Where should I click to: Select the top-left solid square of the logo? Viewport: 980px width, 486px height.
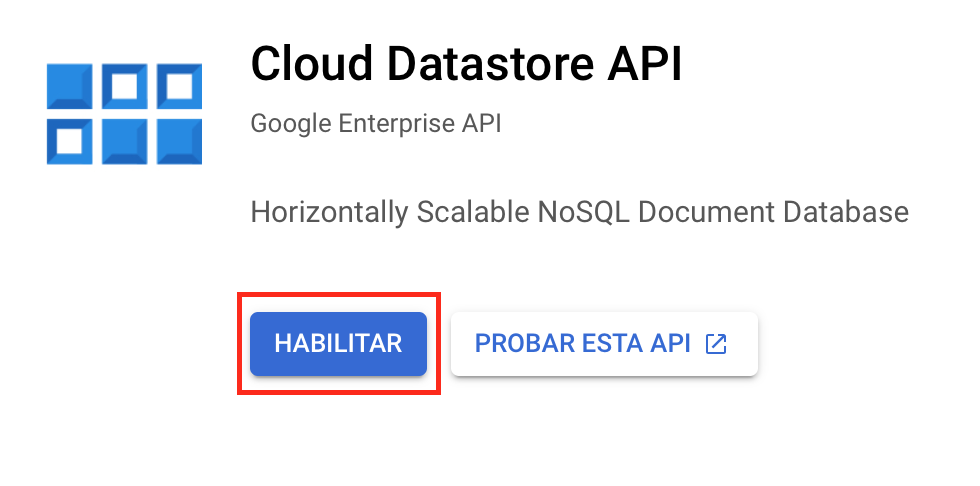click(69, 86)
